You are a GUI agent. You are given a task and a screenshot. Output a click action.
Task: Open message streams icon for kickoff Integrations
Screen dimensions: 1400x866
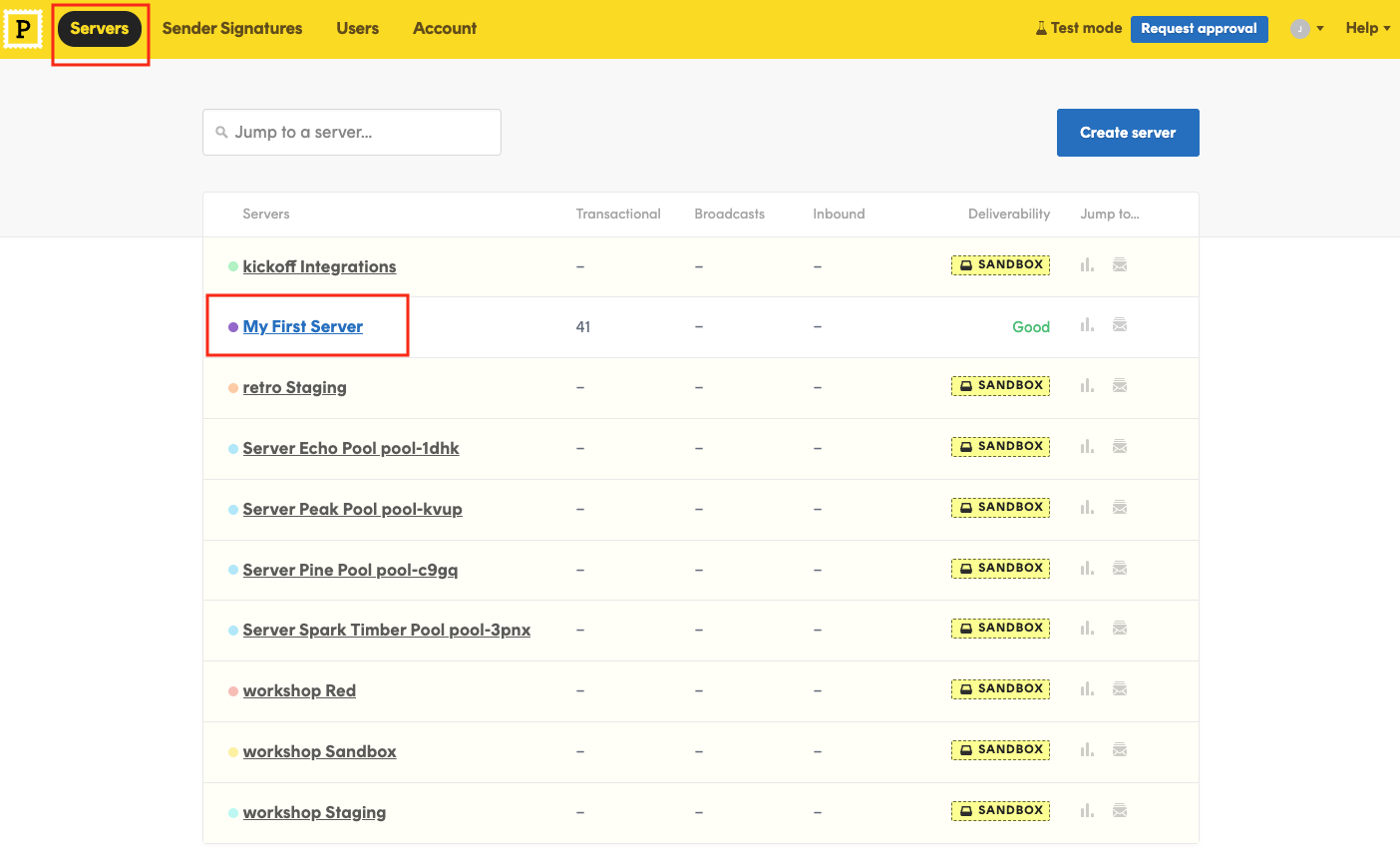(1120, 264)
